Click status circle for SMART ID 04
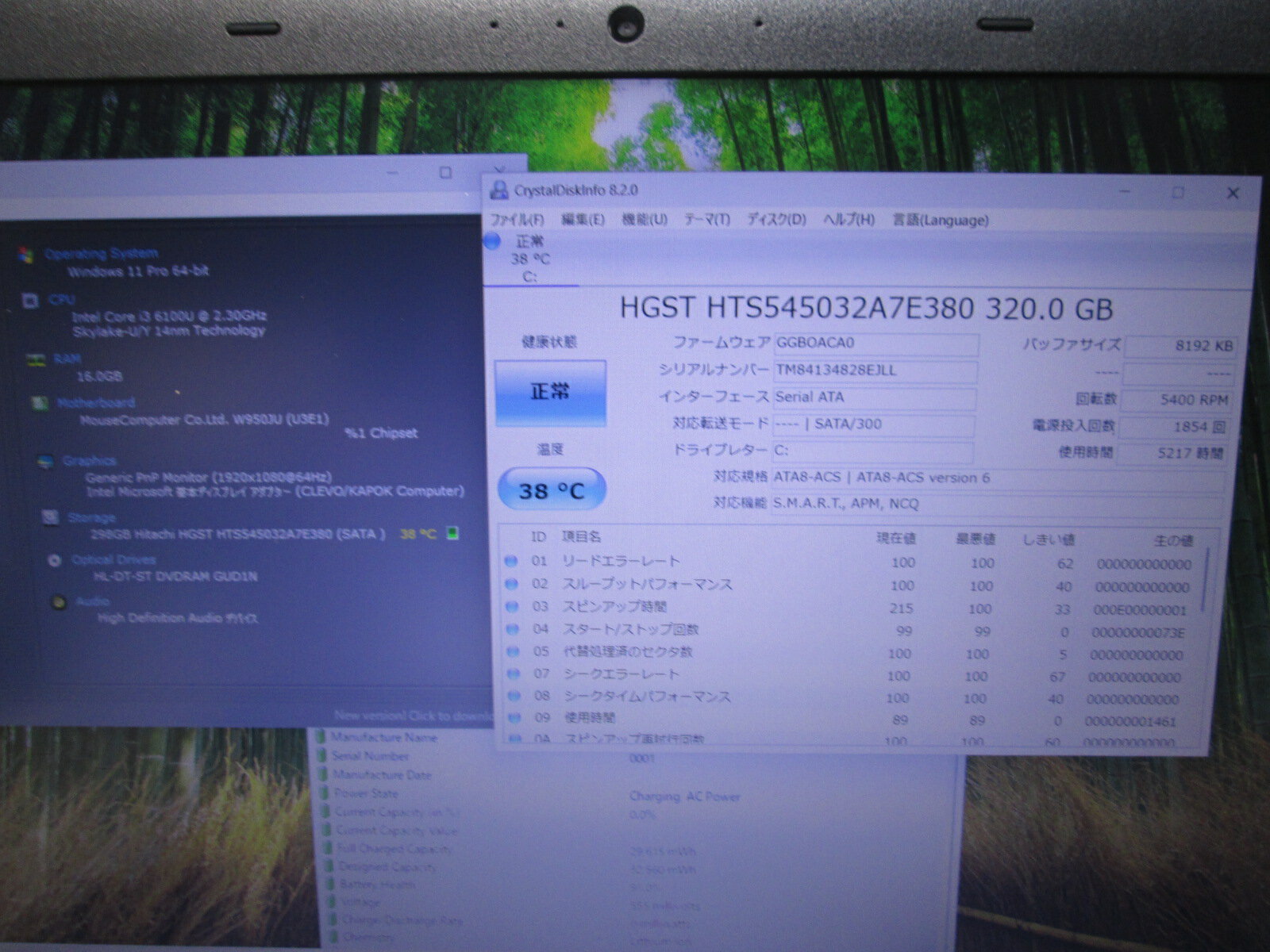This screenshot has width=1270, height=952. [513, 629]
